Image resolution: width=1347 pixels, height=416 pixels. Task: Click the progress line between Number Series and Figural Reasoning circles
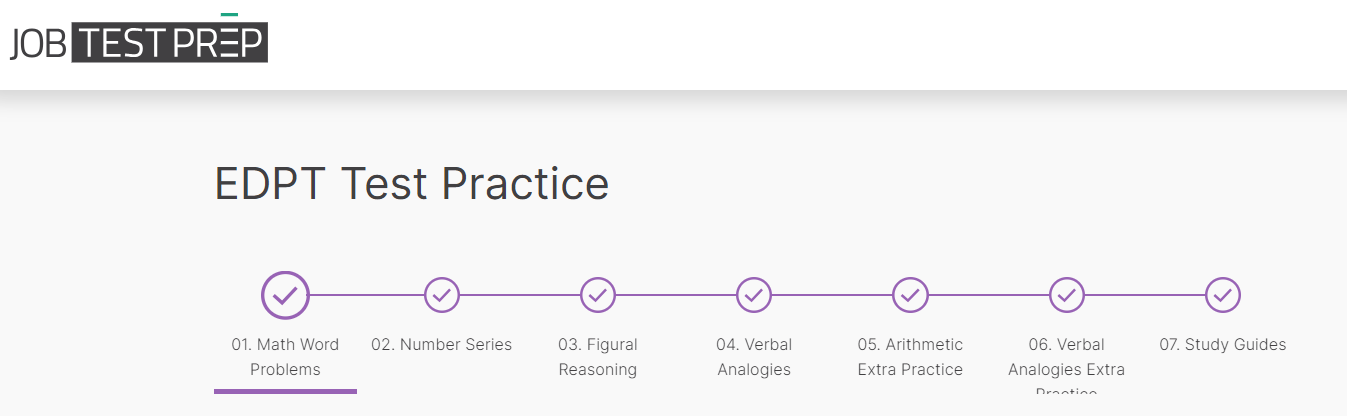click(x=520, y=295)
